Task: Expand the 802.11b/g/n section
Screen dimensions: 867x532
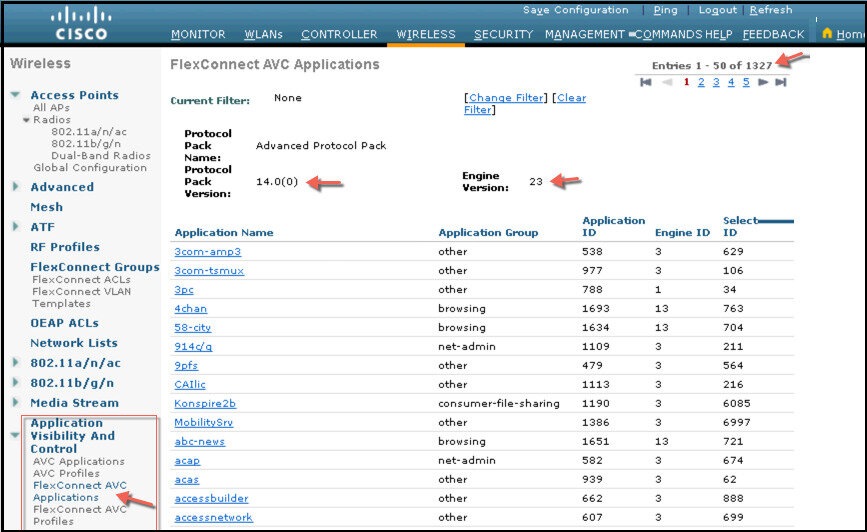Action: coord(15,383)
